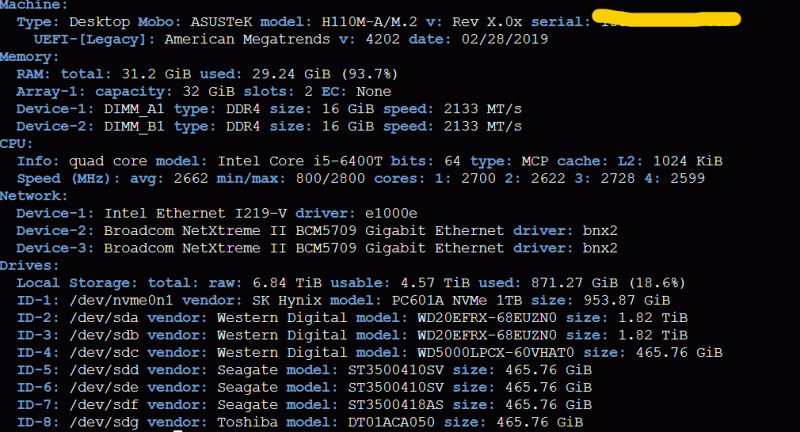
Task: Click the memory usage percent (93.7%)
Action: [369, 74]
